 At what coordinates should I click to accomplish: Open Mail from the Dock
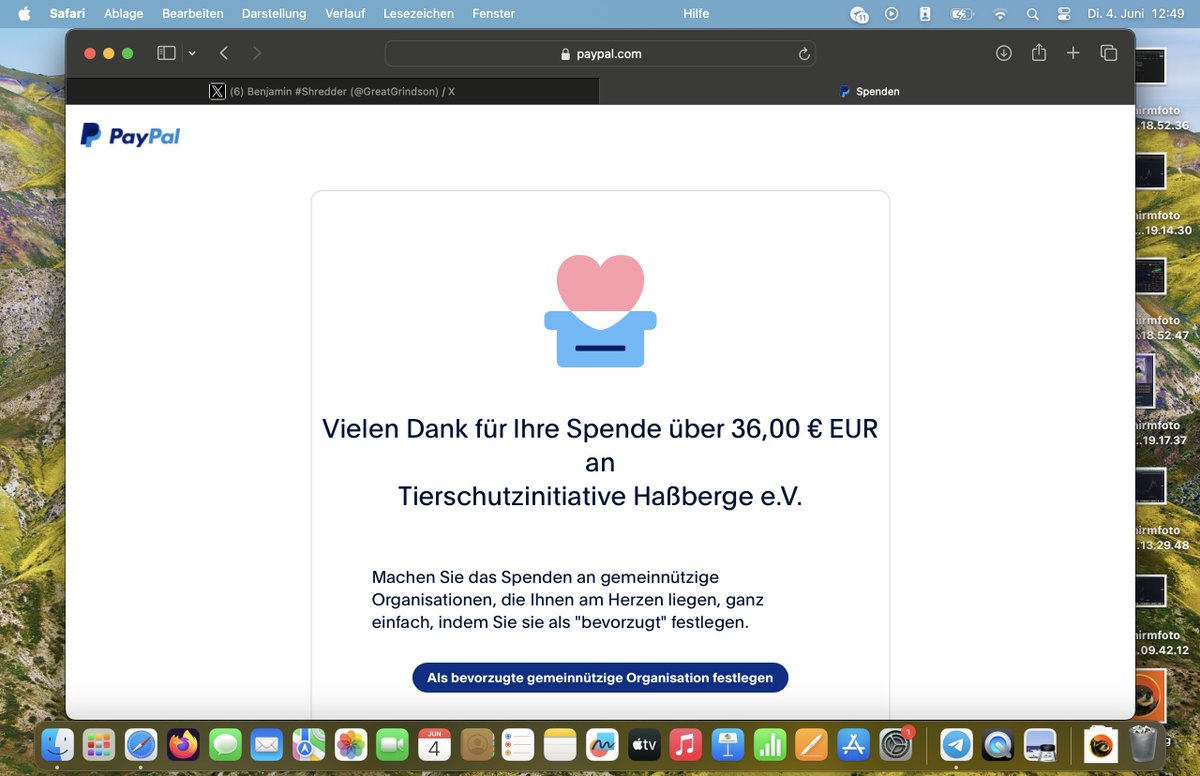(267, 744)
